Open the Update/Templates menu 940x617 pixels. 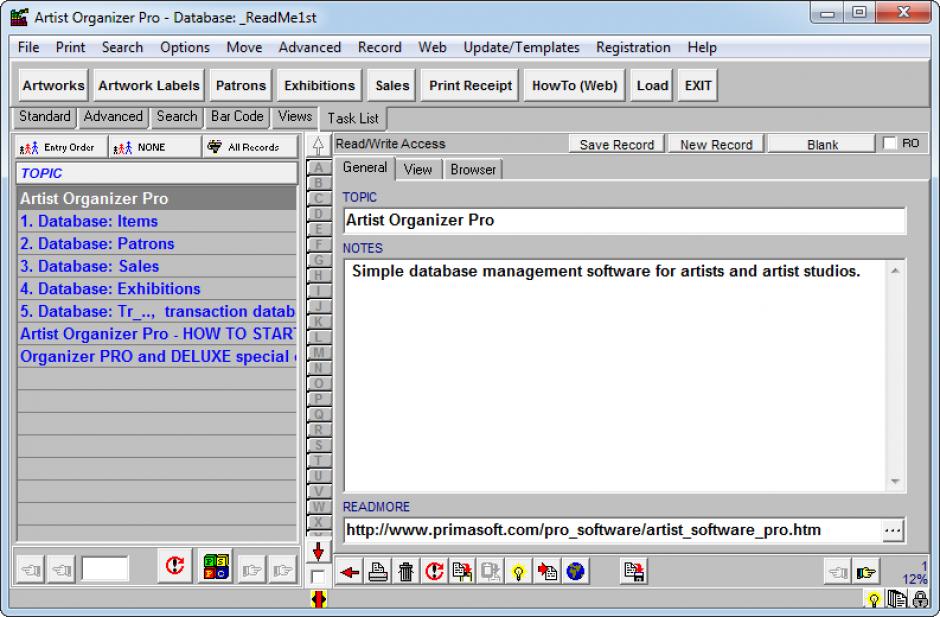click(521, 47)
